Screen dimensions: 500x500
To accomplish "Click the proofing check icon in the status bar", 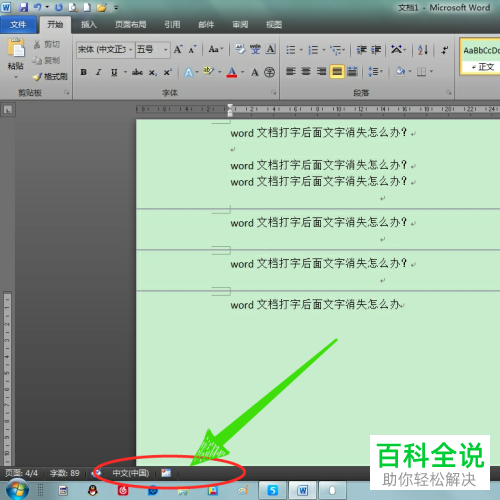I will click(97, 473).
